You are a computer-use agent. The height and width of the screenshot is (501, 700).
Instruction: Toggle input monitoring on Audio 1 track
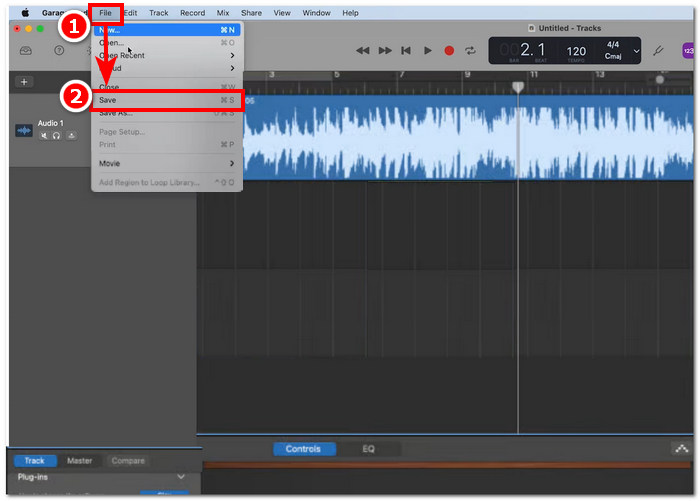coord(71,135)
